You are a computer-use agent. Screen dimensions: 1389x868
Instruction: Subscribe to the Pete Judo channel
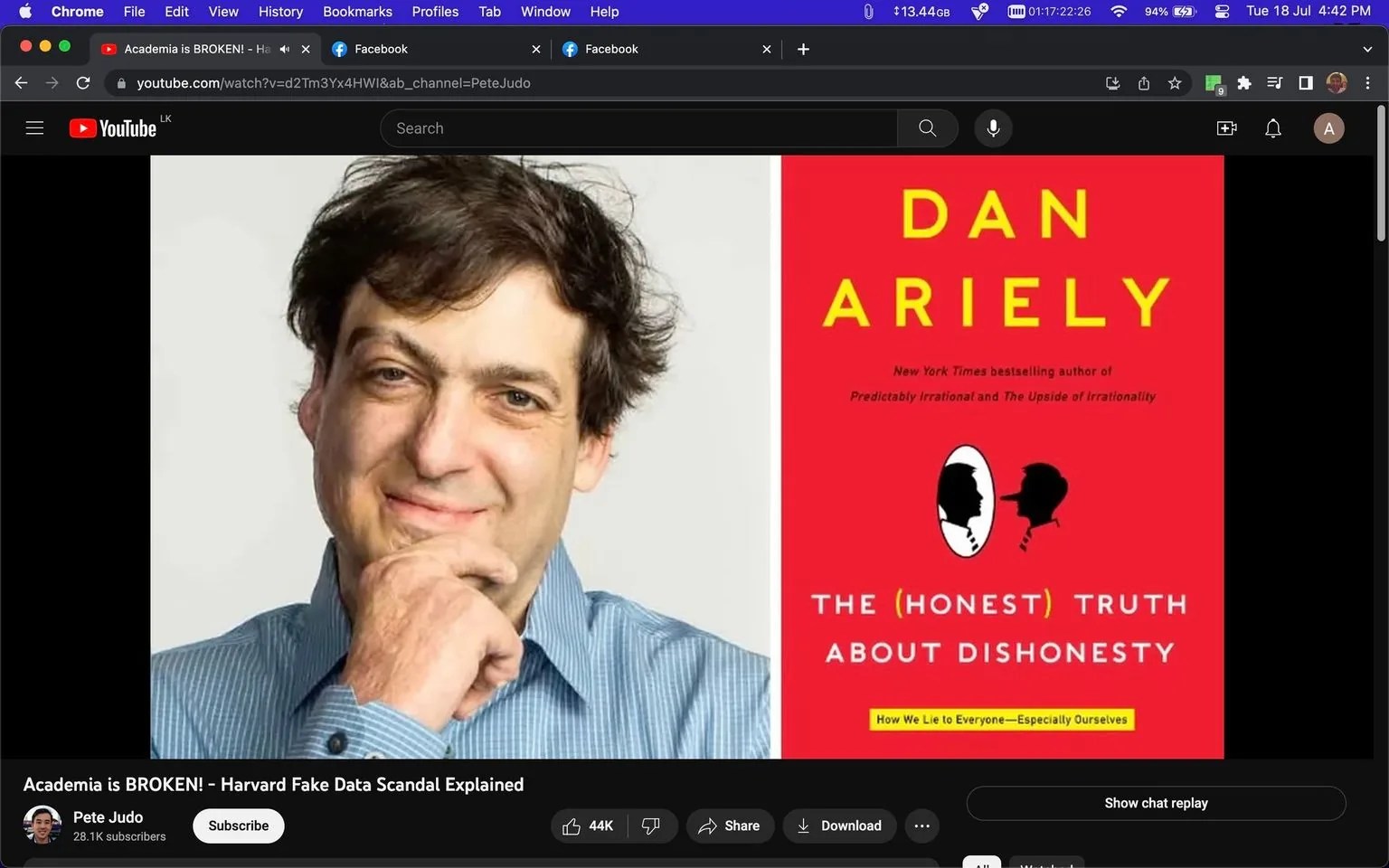click(x=238, y=826)
